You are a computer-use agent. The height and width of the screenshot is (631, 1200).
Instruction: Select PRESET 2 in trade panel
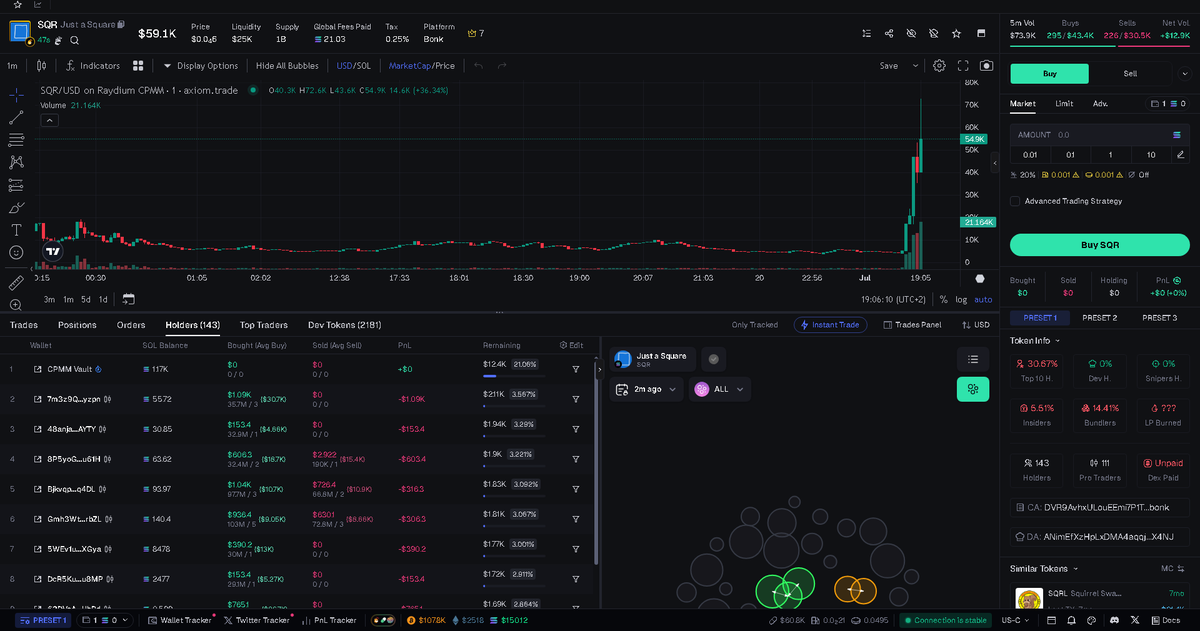click(x=1099, y=317)
